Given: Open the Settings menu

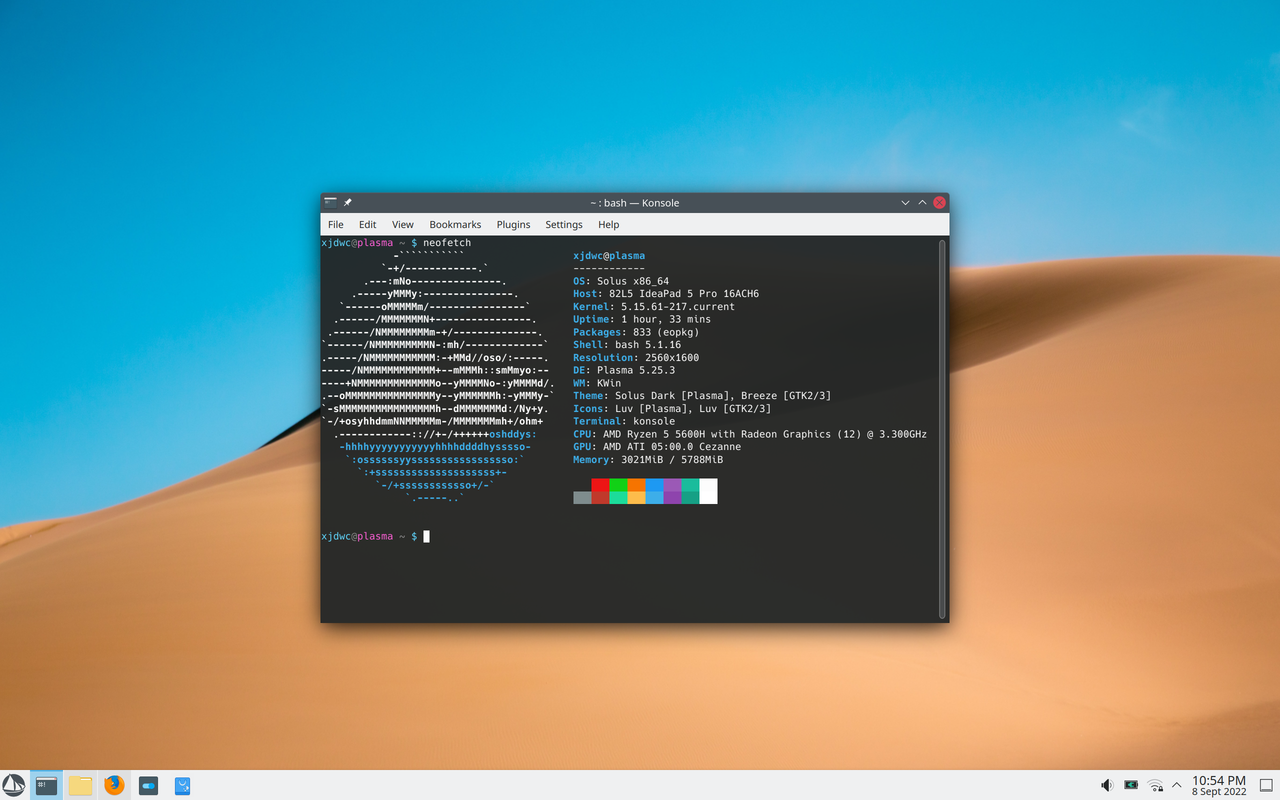Looking at the screenshot, I should pos(564,225).
